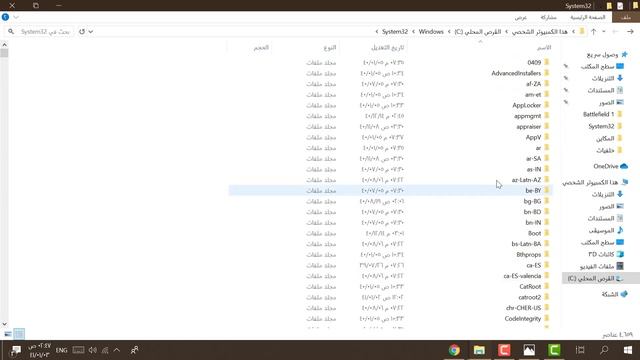Click the folder icon beside CodeIntegrity
This screenshot has width=640, height=360.
(547, 318)
